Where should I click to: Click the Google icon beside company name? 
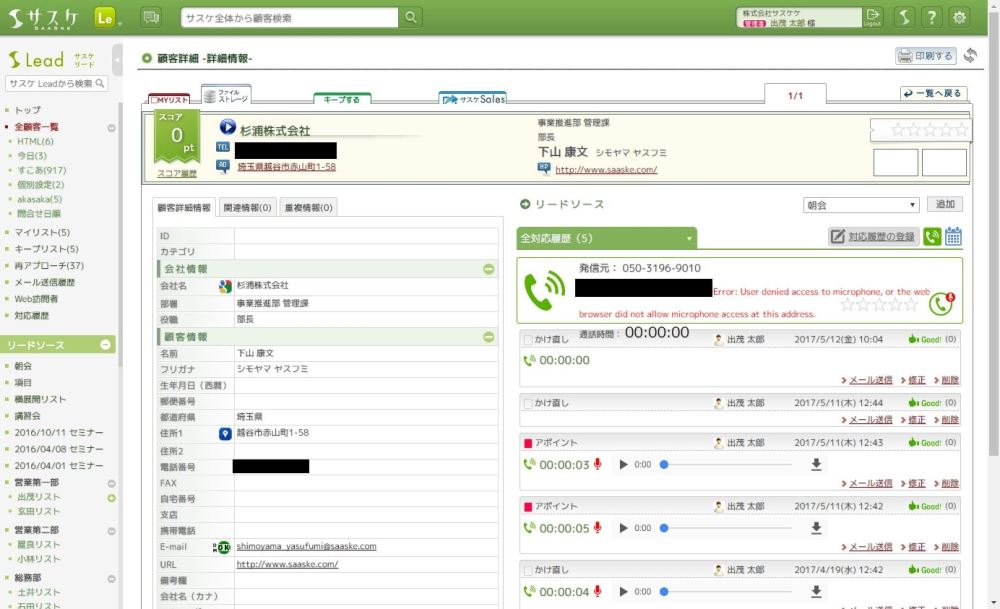[x=226, y=286]
